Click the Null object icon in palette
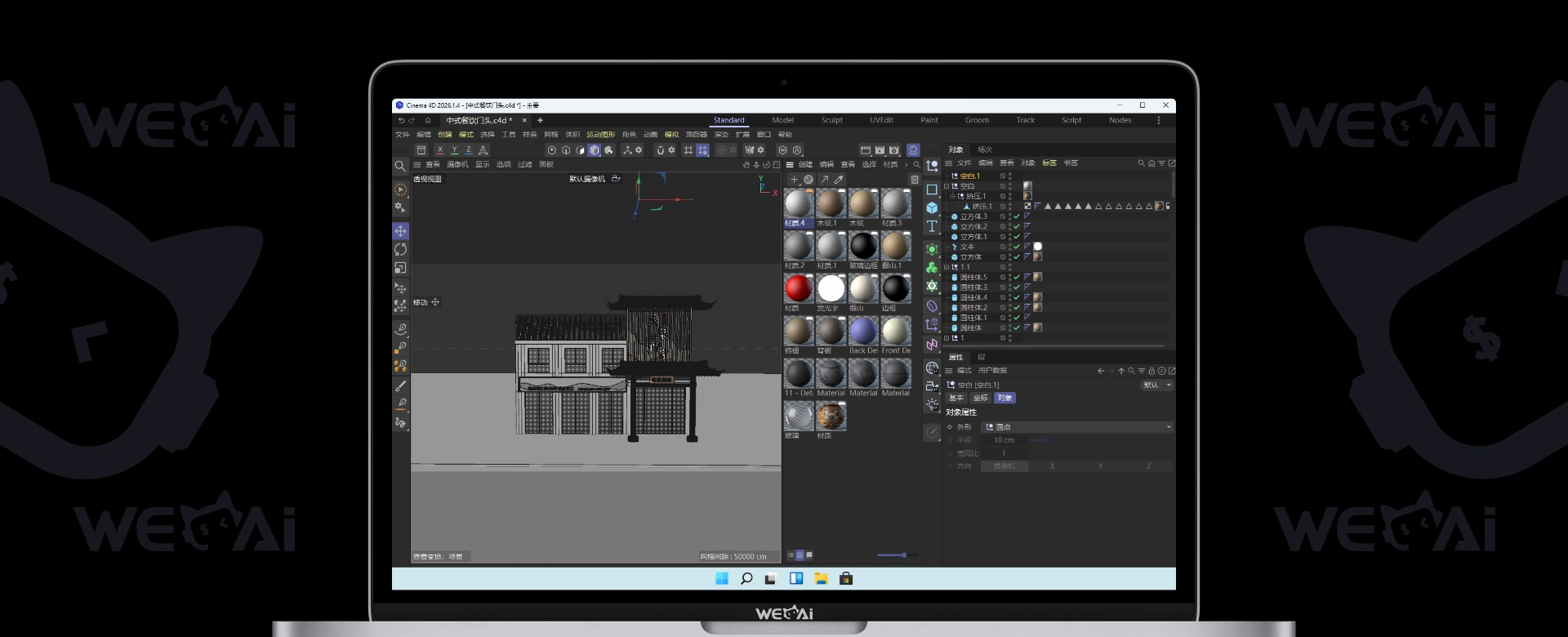Viewport: 1568px width, 637px height. click(x=932, y=166)
